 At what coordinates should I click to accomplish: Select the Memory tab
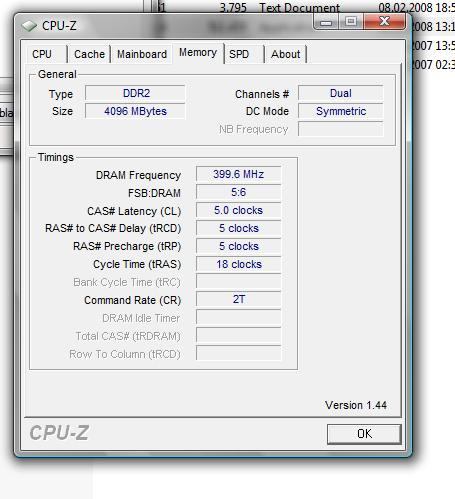click(198, 53)
